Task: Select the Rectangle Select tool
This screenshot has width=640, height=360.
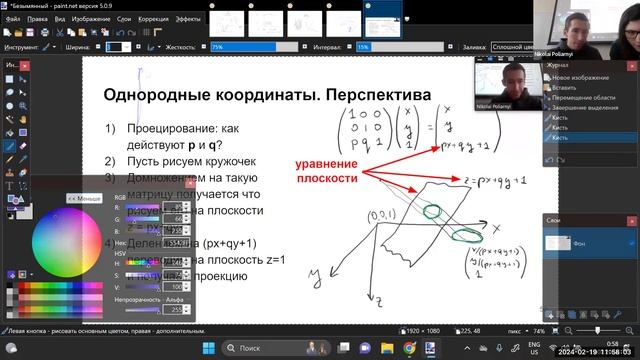Action: pyautogui.click(x=9, y=79)
